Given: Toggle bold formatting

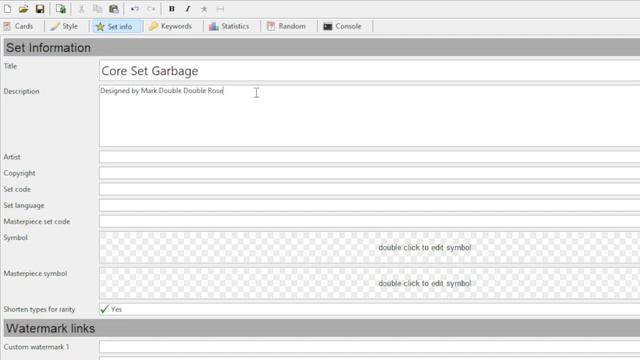Looking at the screenshot, I should 171,9.
